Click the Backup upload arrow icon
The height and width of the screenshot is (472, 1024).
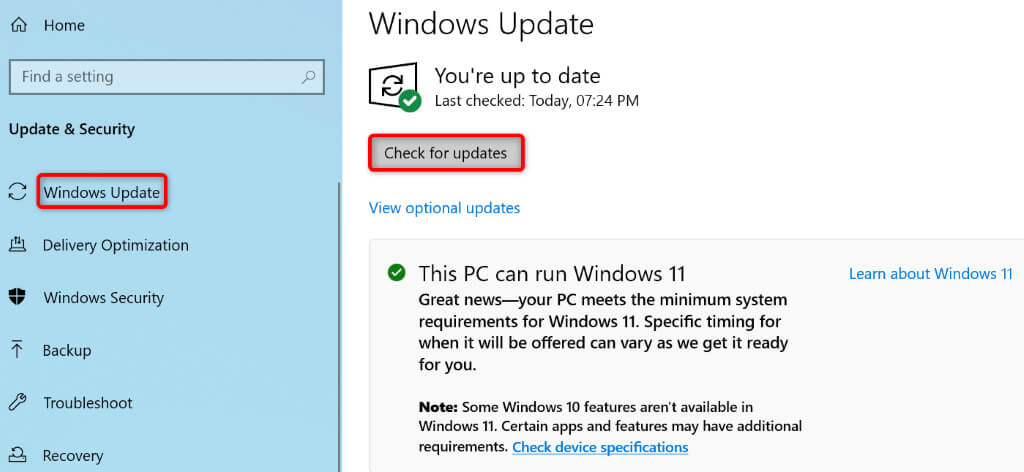(x=17, y=350)
